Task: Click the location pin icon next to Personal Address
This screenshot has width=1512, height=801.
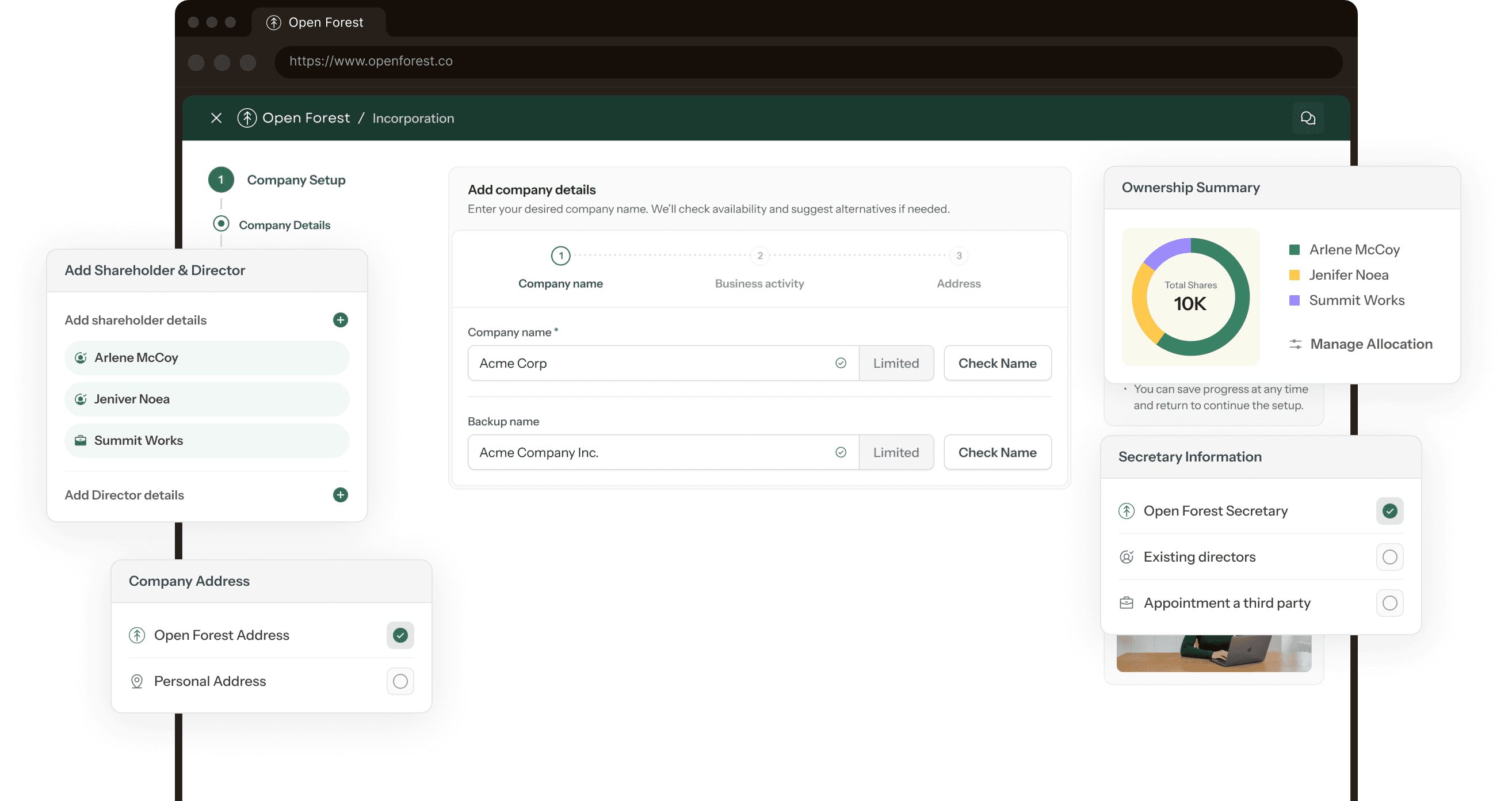Action: pyautogui.click(x=137, y=681)
